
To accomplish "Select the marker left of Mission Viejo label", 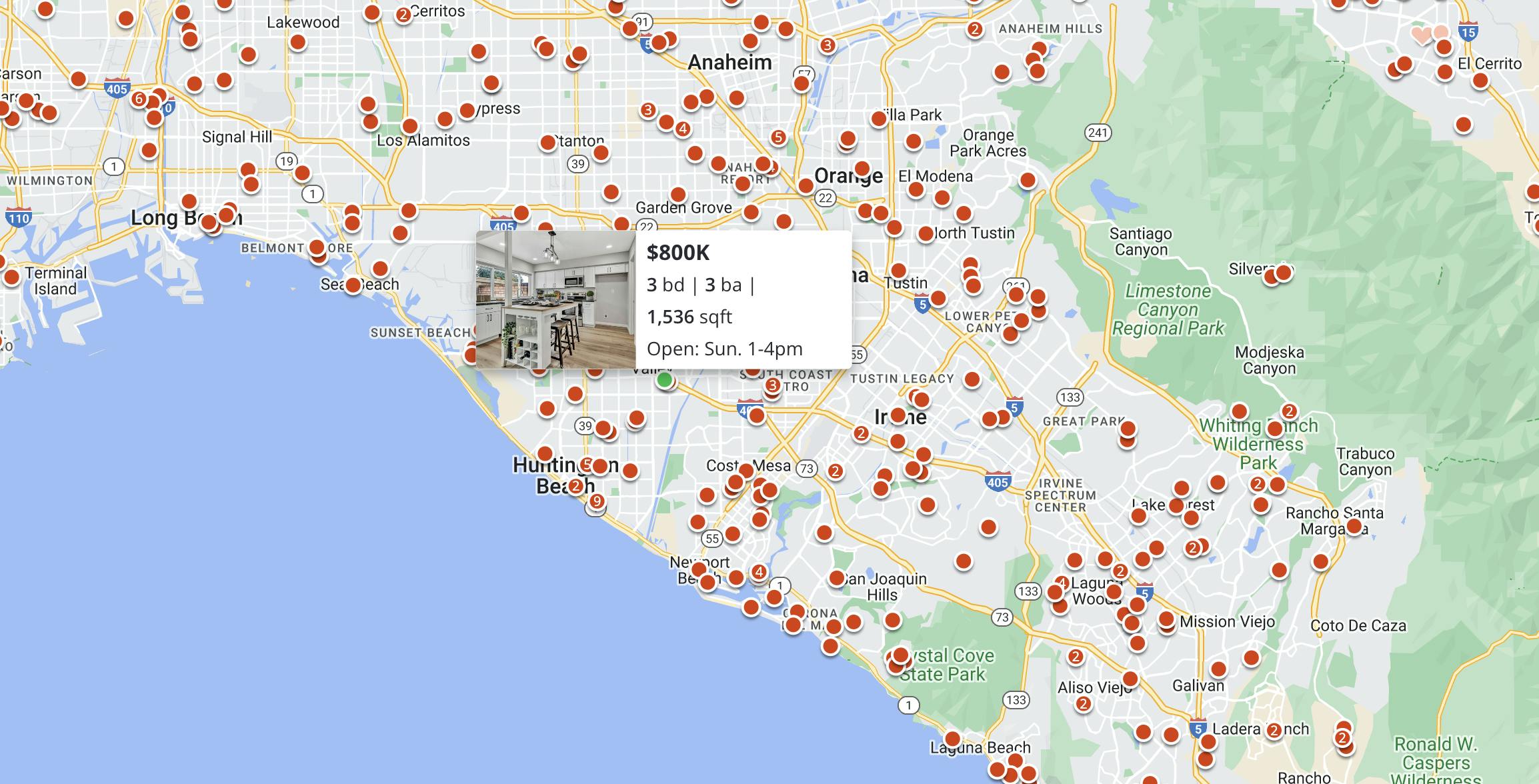I will (1166, 620).
